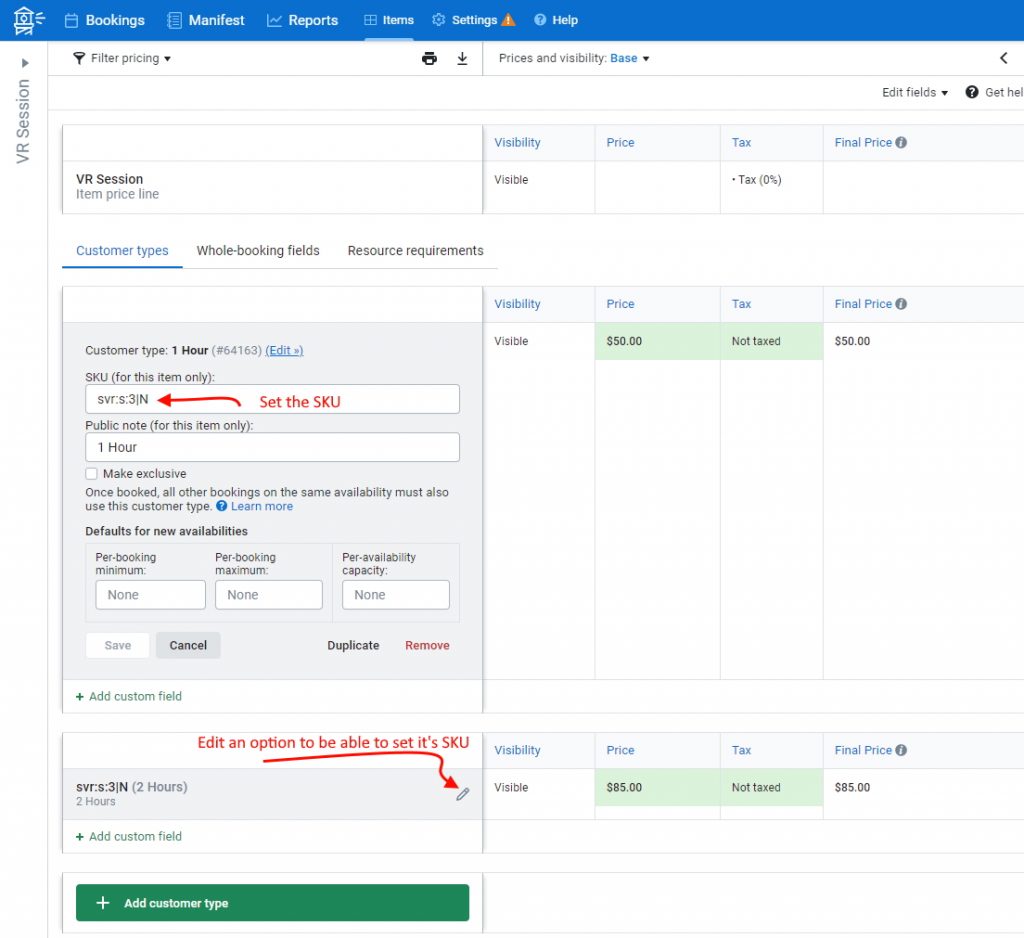Screen dimensions: 1024x938
Task: Click Per-availability capacity field
Action: tap(396, 595)
